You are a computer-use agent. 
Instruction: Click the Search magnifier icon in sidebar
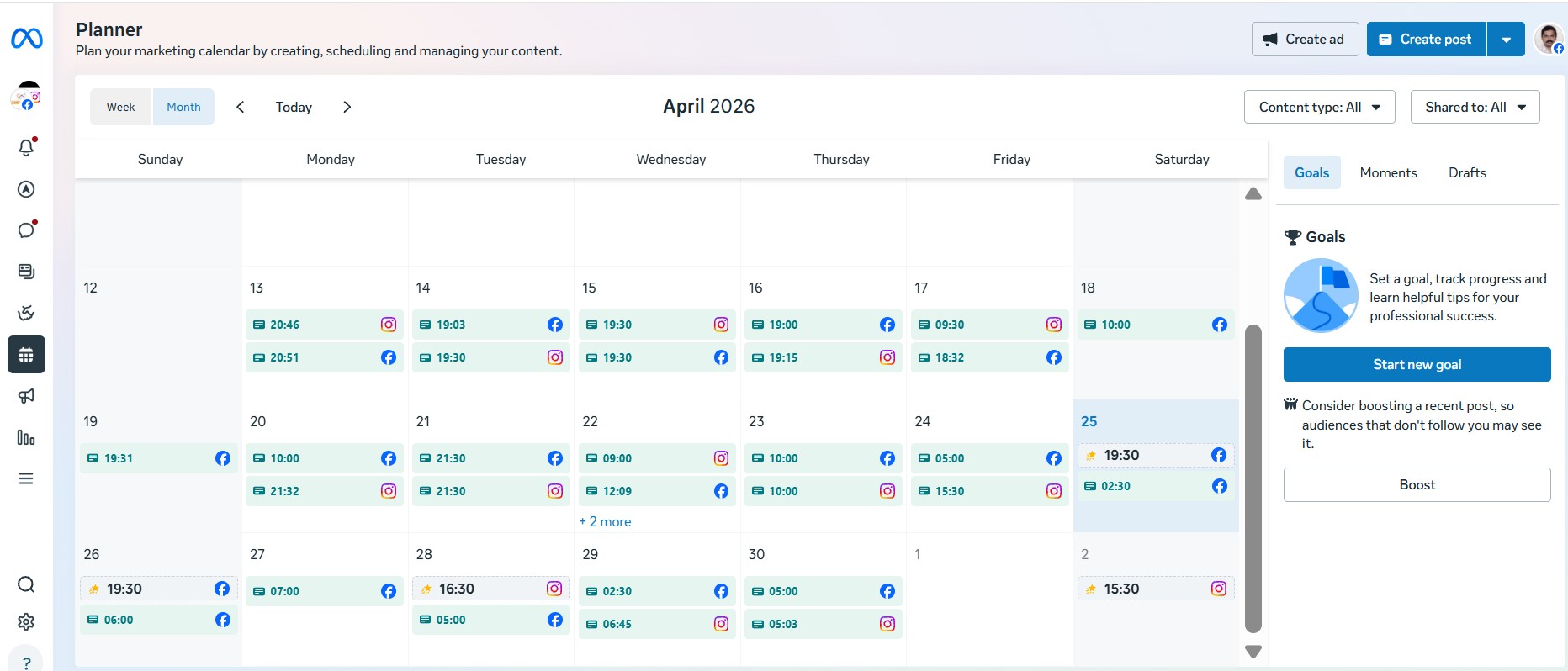(26, 584)
